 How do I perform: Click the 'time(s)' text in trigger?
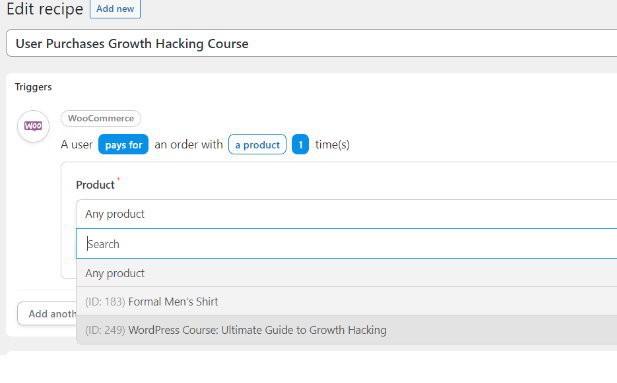(x=333, y=144)
